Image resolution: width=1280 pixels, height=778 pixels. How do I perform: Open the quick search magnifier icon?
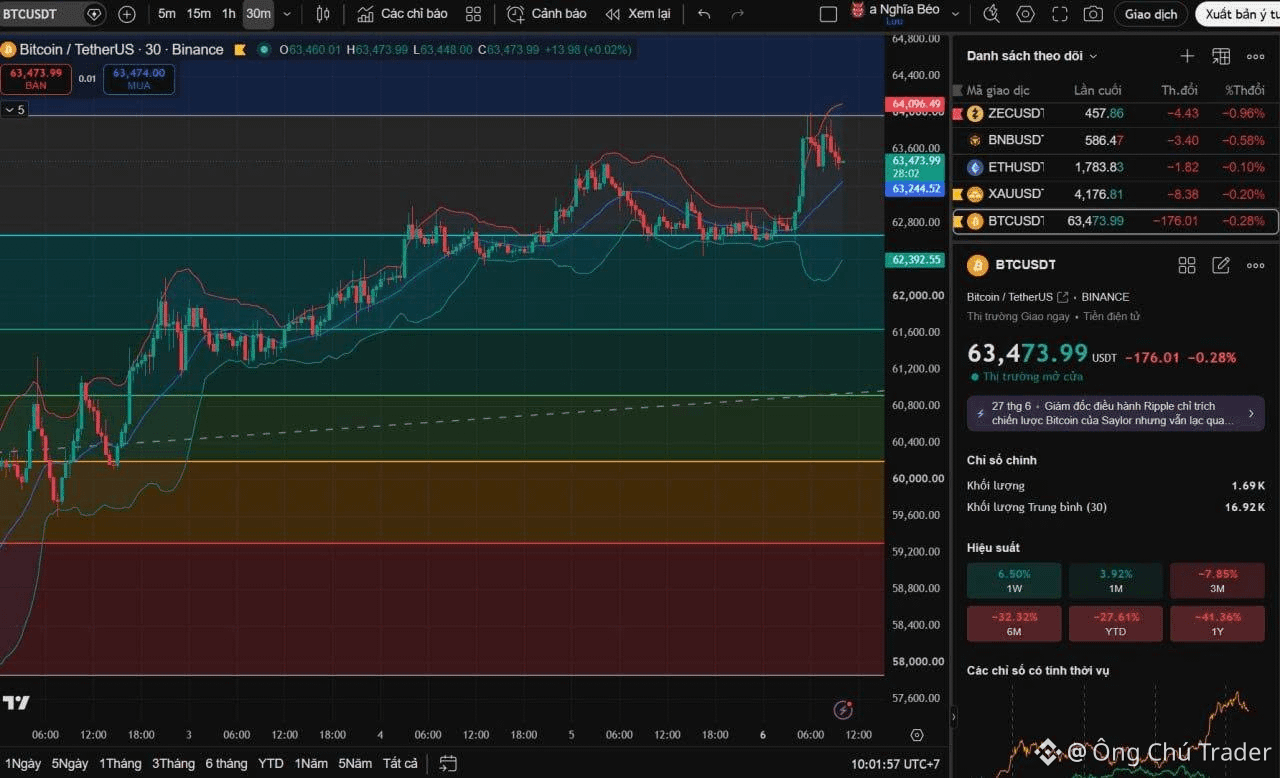click(991, 14)
